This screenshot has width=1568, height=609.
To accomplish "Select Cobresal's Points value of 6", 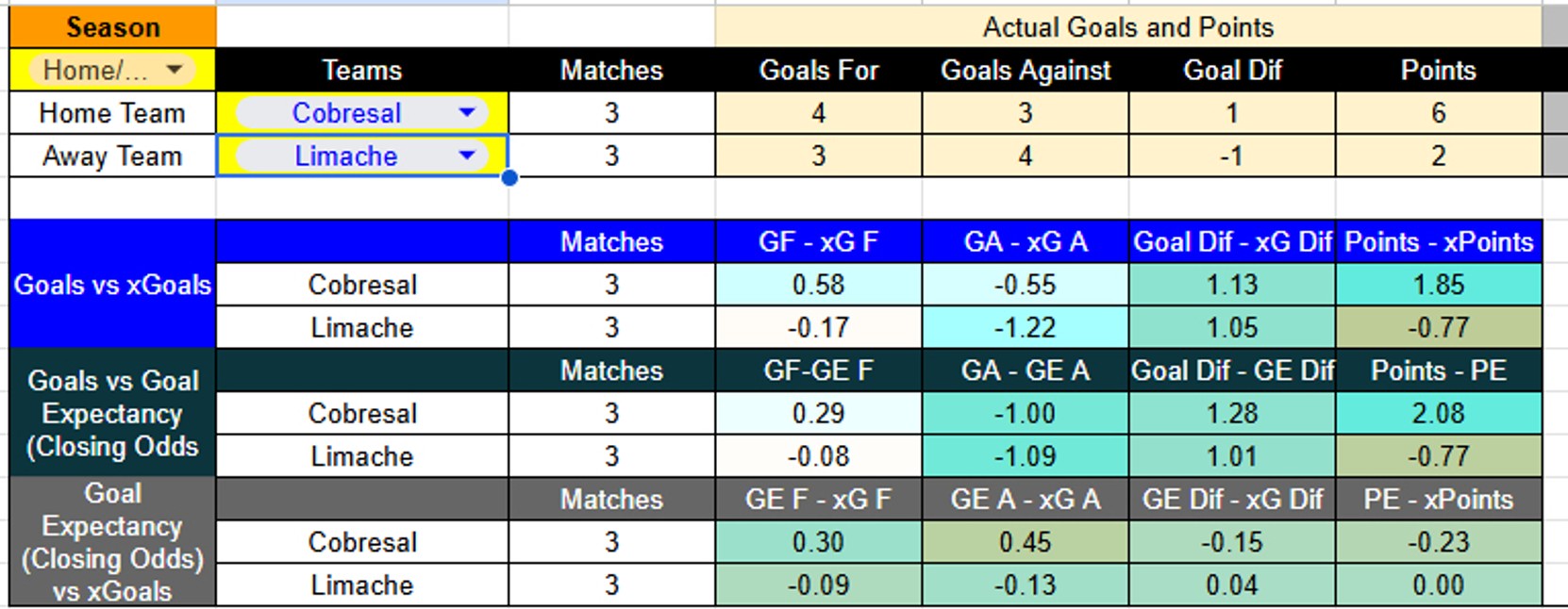I will 1436,113.
